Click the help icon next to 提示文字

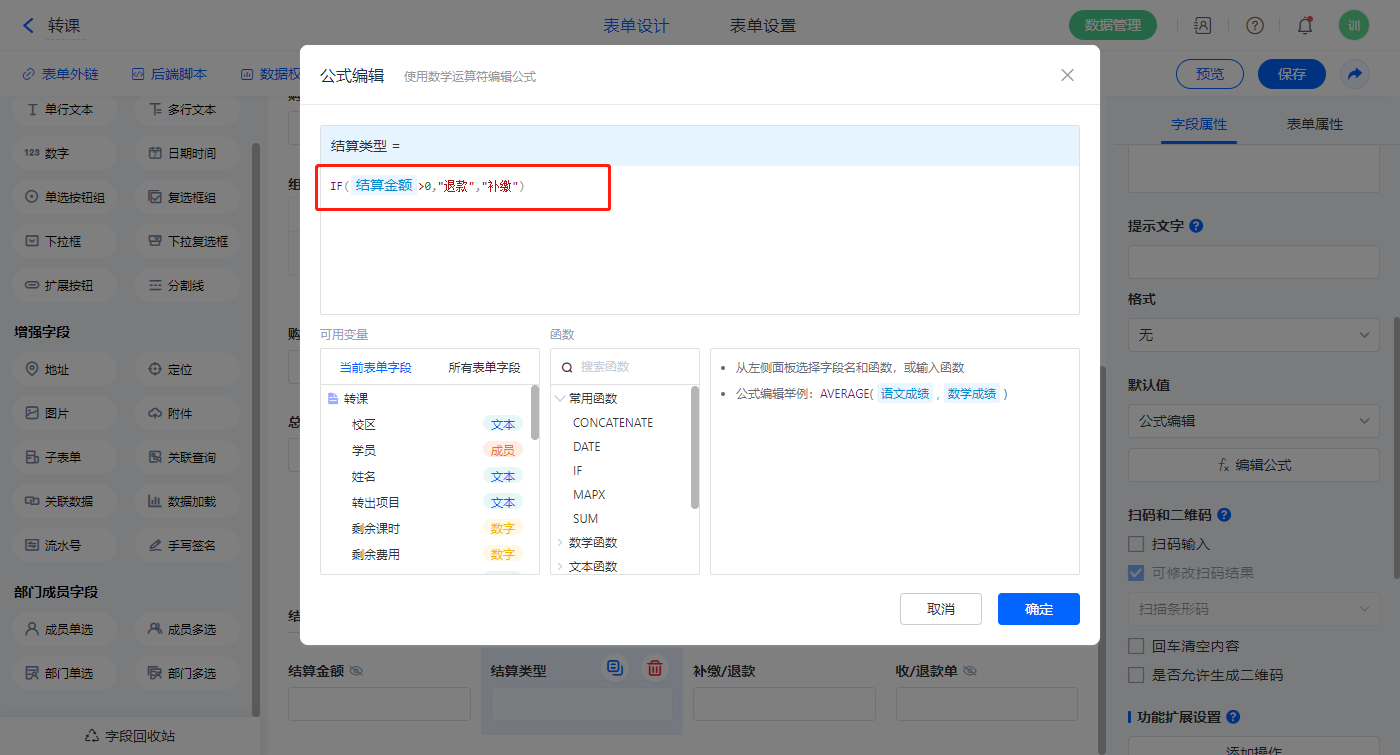pos(1197,226)
